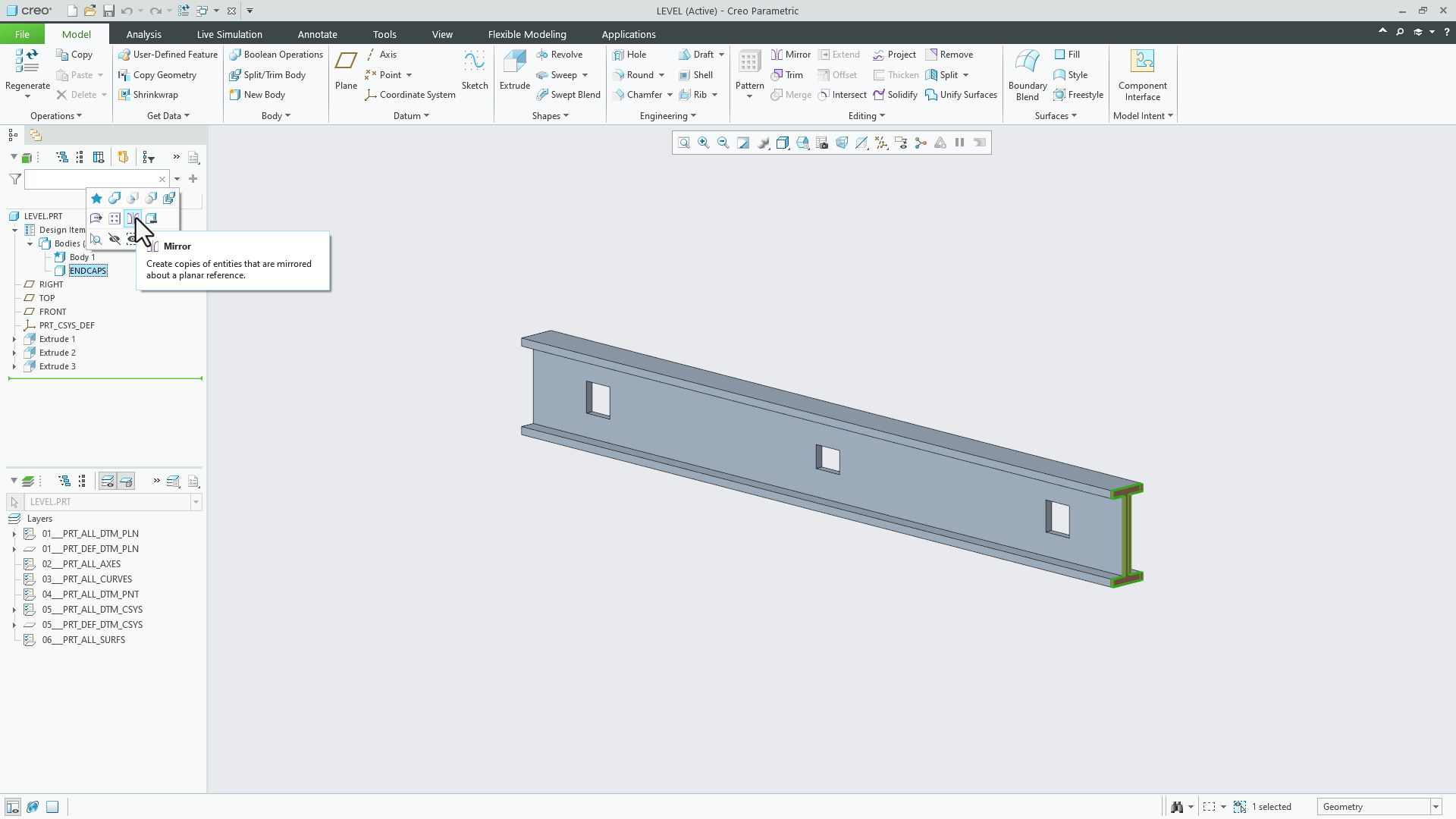This screenshot has height=819, width=1456.
Task: Toggle Spin Center in graphics toolbar
Action: (x=921, y=143)
